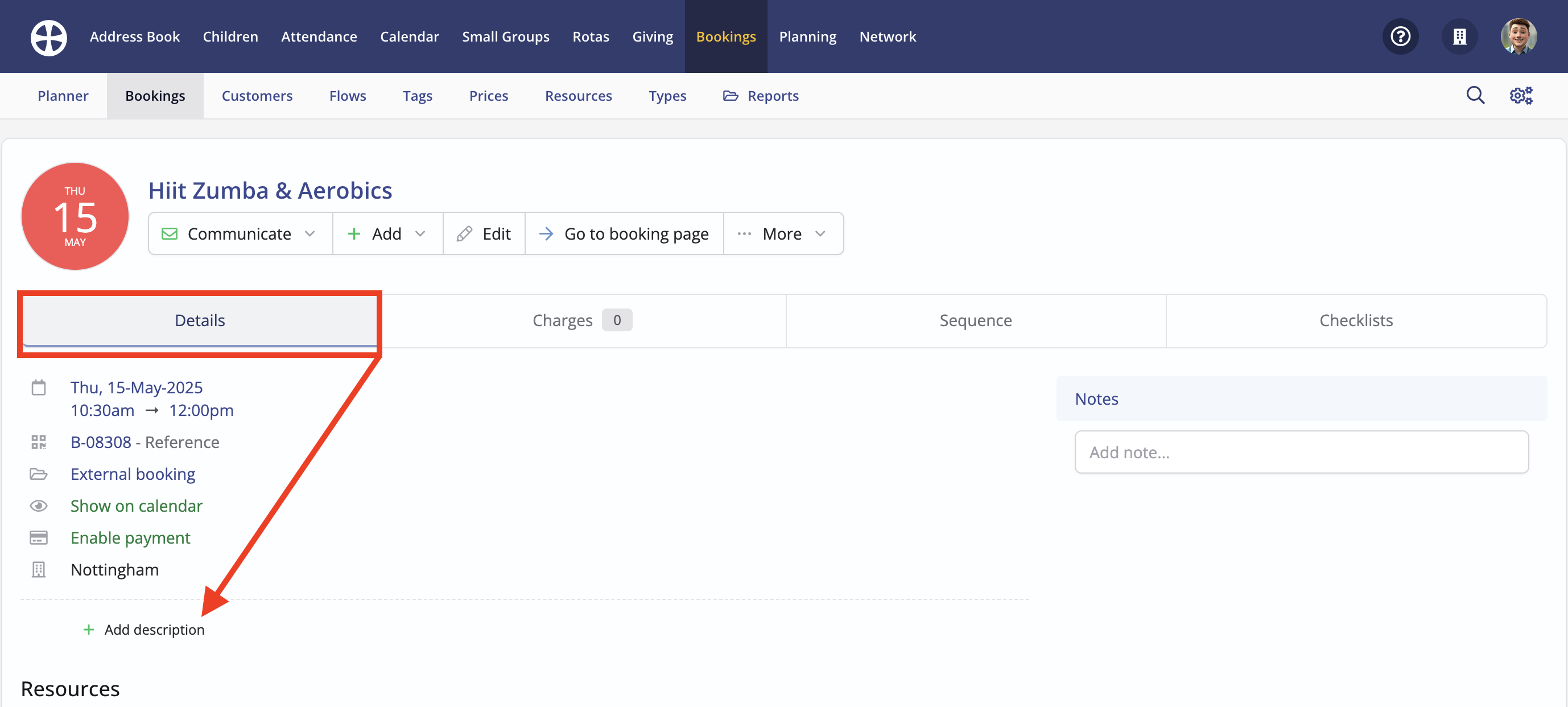The height and width of the screenshot is (707, 1568).
Task: Toggle Enable payment setting
Action: (130, 538)
